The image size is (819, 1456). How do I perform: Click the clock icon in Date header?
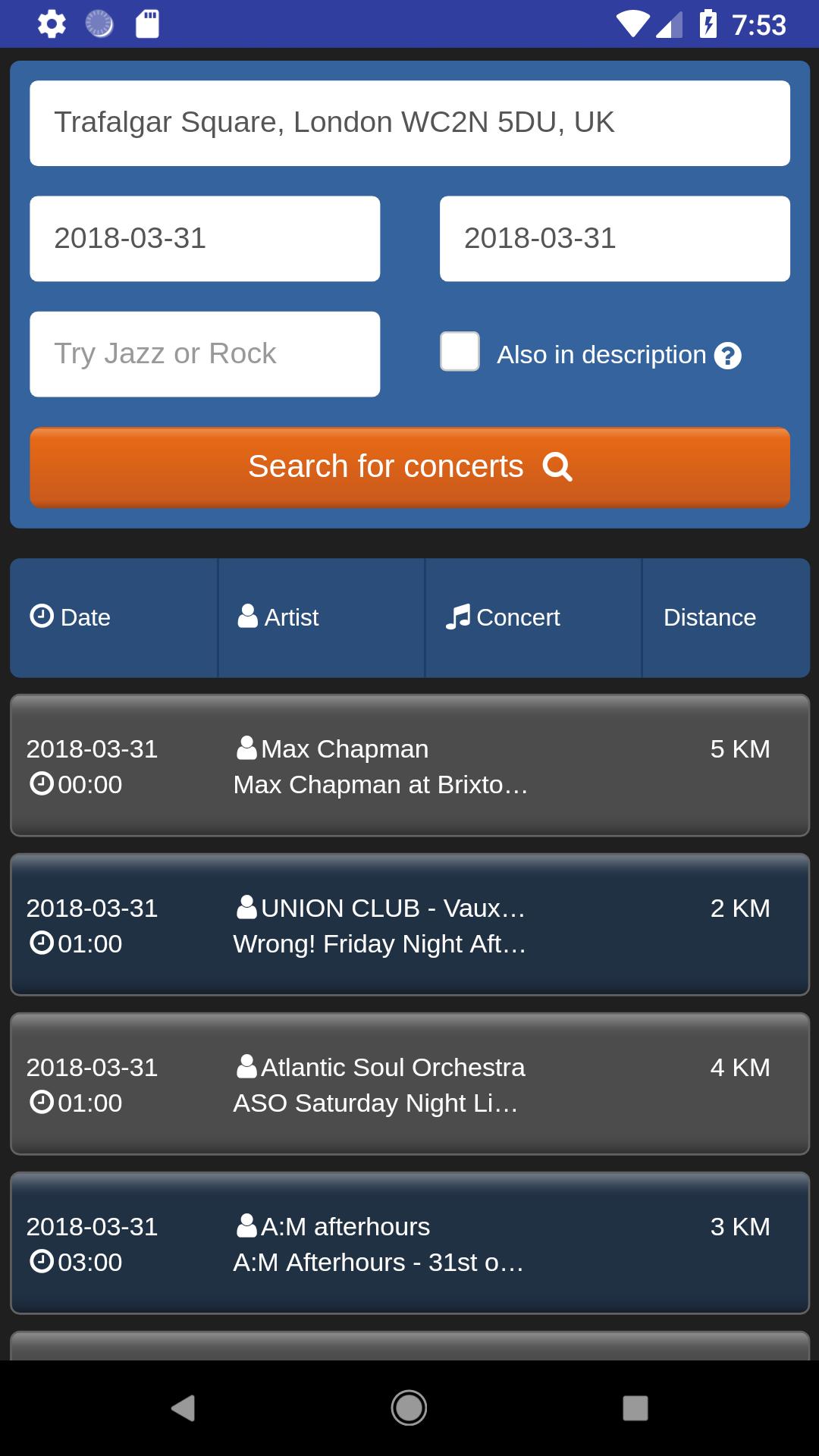click(42, 617)
